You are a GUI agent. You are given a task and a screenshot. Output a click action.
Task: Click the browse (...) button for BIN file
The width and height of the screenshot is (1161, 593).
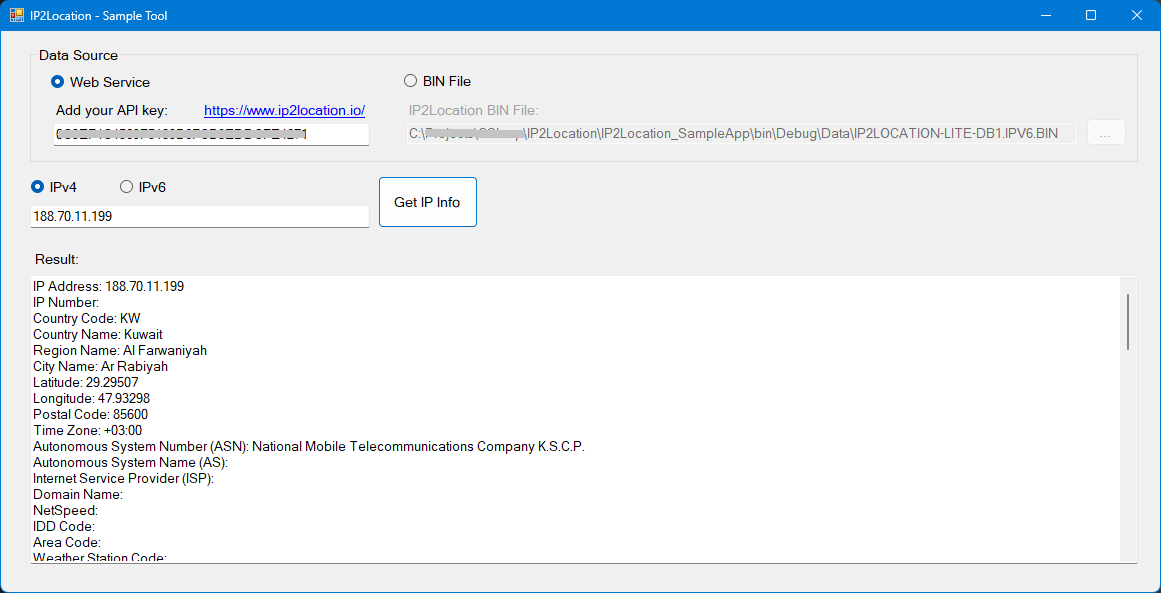point(1105,133)
